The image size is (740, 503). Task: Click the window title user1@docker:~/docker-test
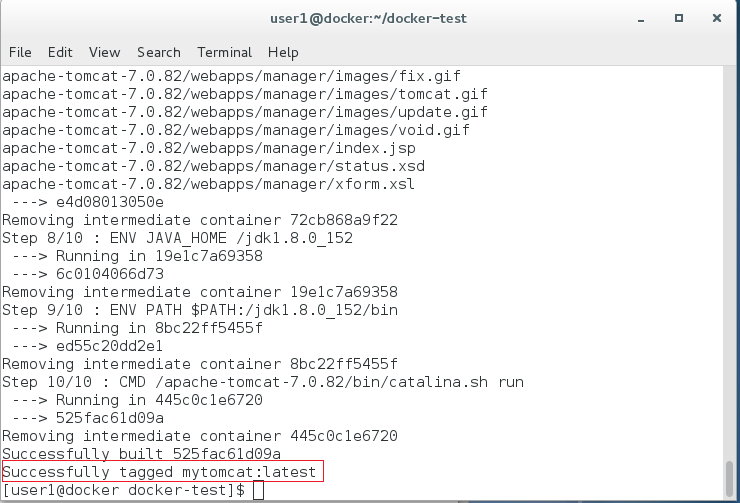368,18
